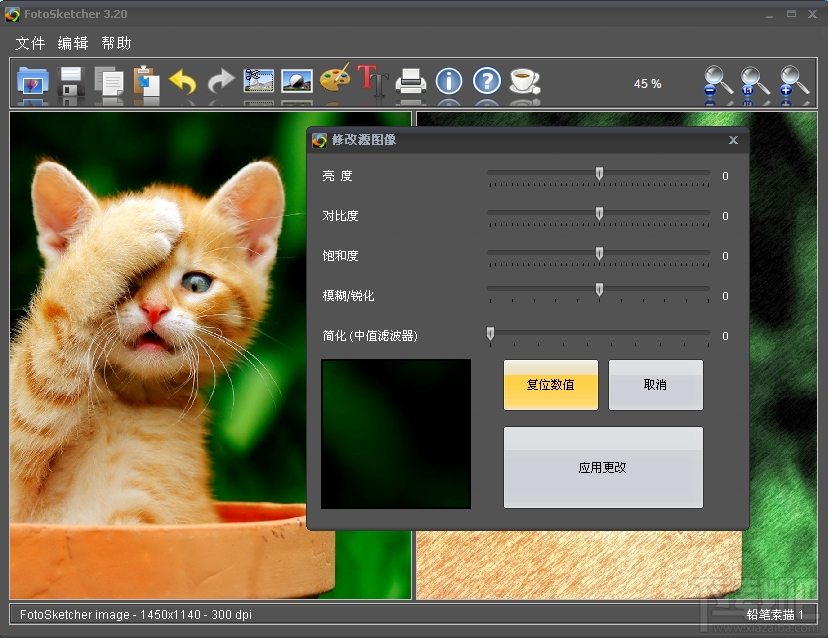The image size is (828, 638).
Task: Click the 亮度 brightness slider handle
Action: click(599, 174)
